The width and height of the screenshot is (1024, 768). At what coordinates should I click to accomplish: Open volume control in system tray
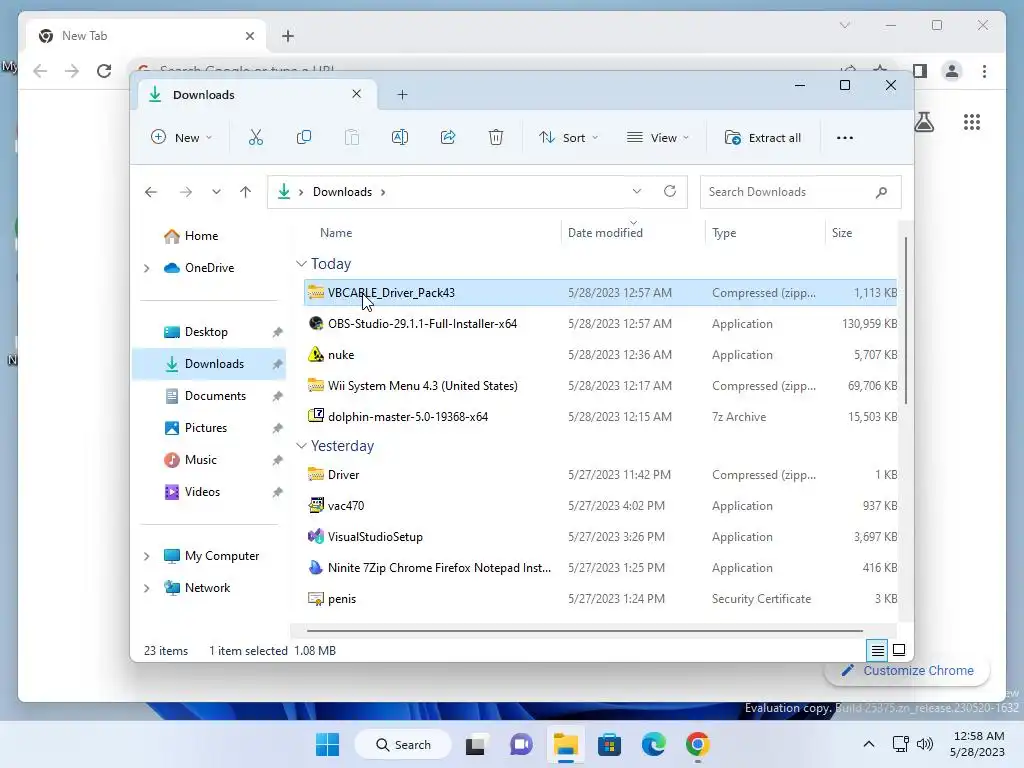[925, 744]
